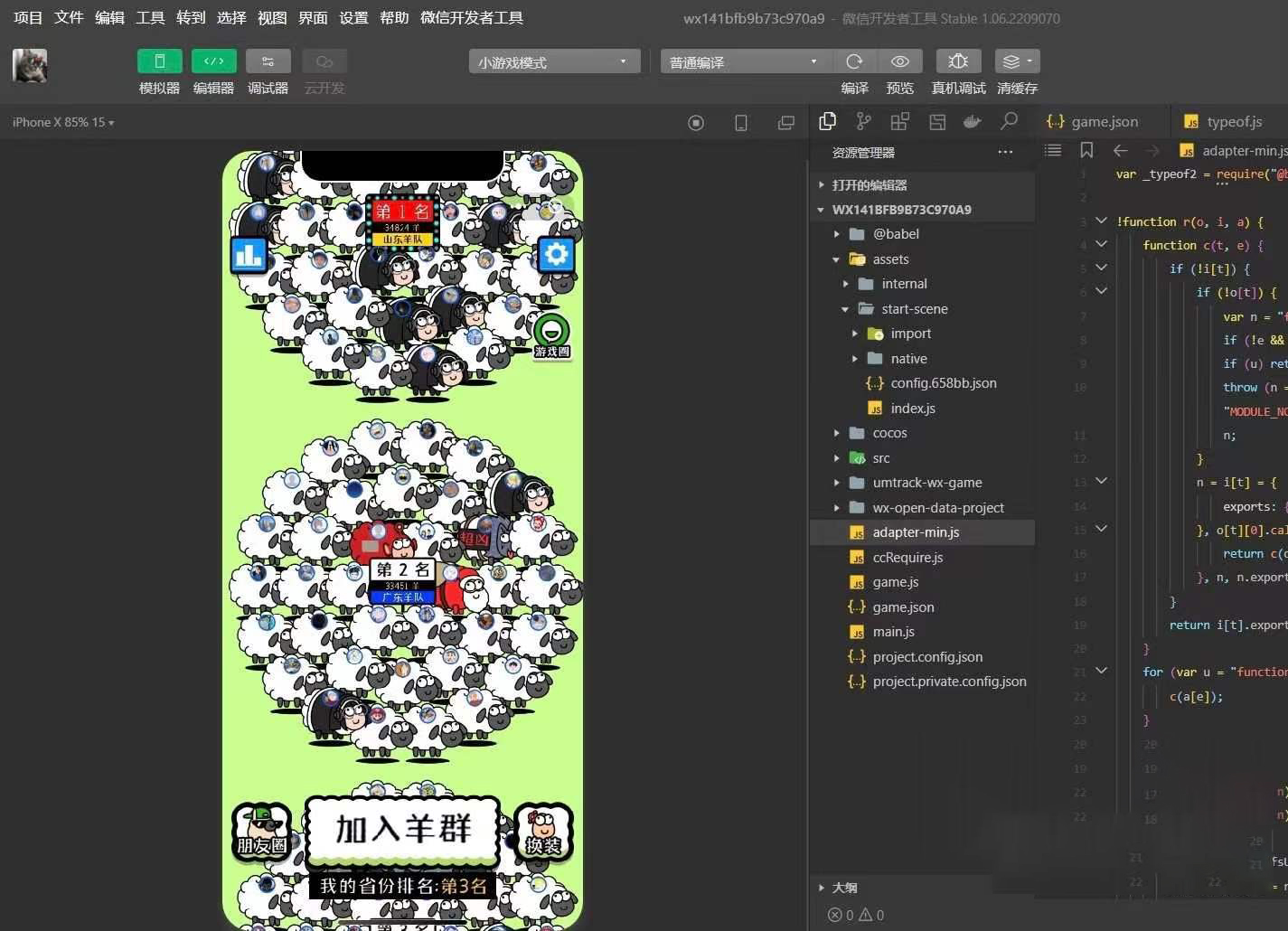
Task: Click the blue settings gear in game
Action: 555,254
